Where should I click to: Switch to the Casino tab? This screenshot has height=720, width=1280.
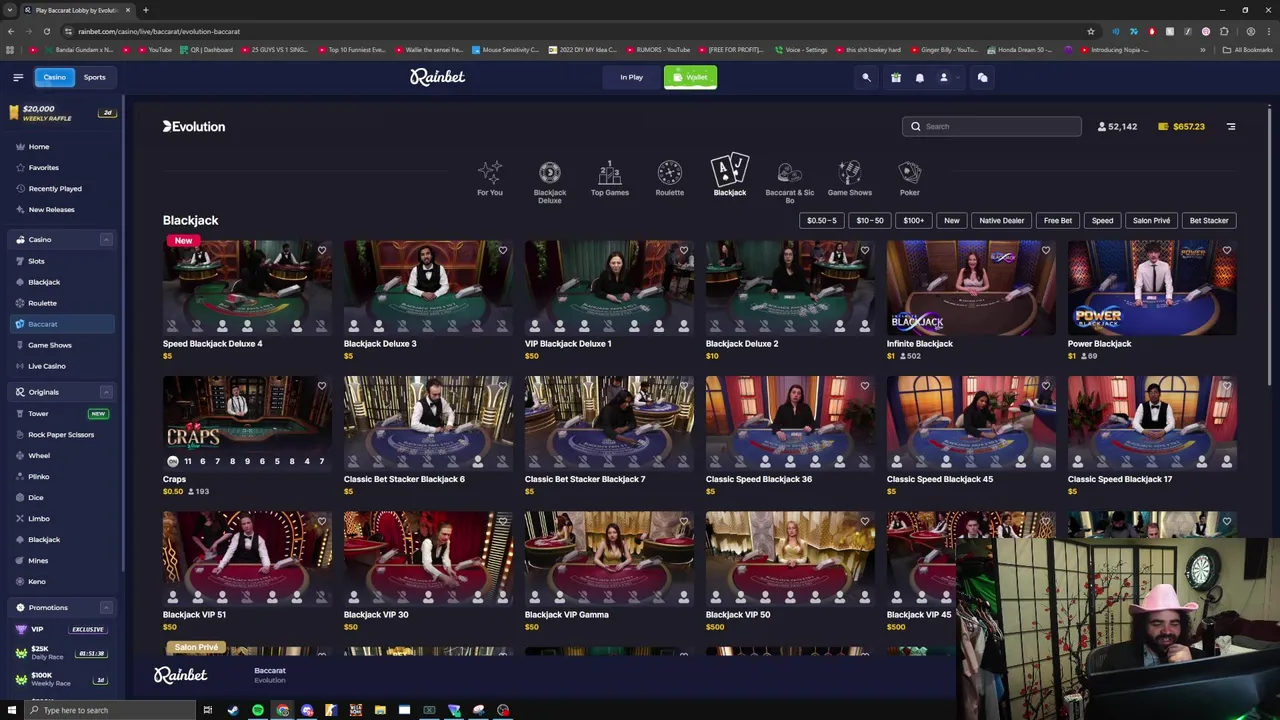tap(54, 77)
